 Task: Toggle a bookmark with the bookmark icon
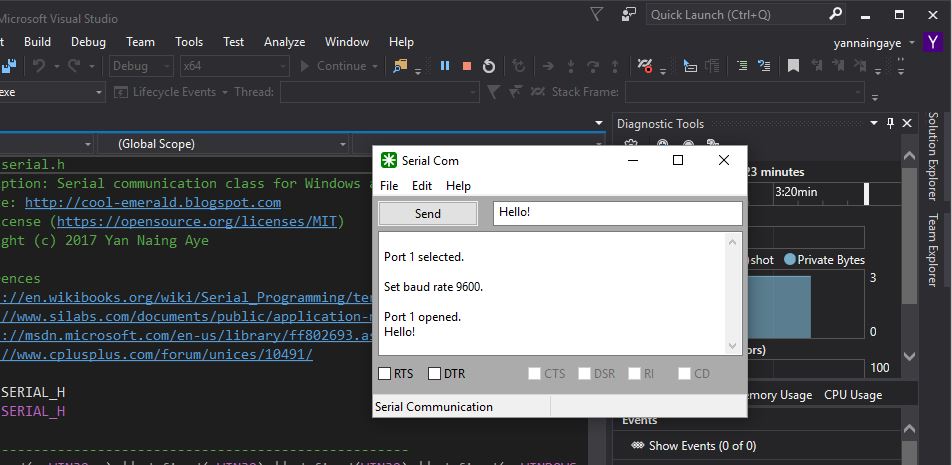coord(793,66)
